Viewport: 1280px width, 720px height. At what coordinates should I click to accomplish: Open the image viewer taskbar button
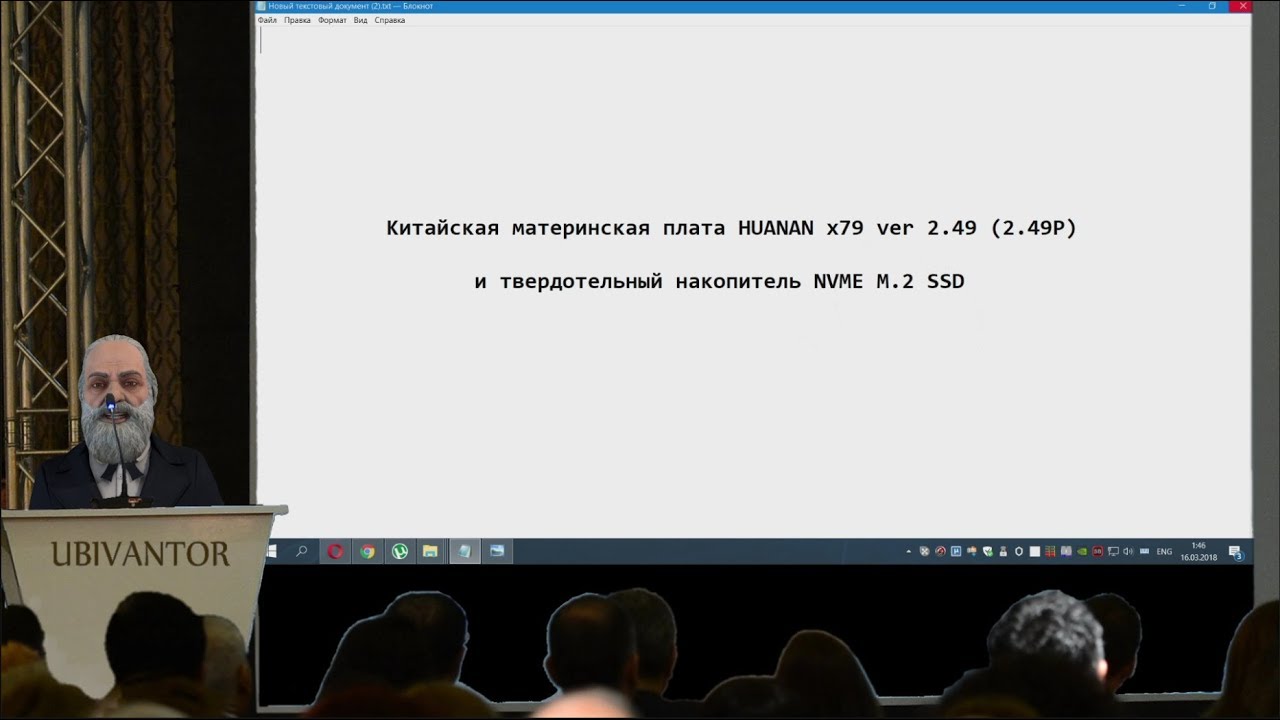pyautogui.click(x=497, y=551)
